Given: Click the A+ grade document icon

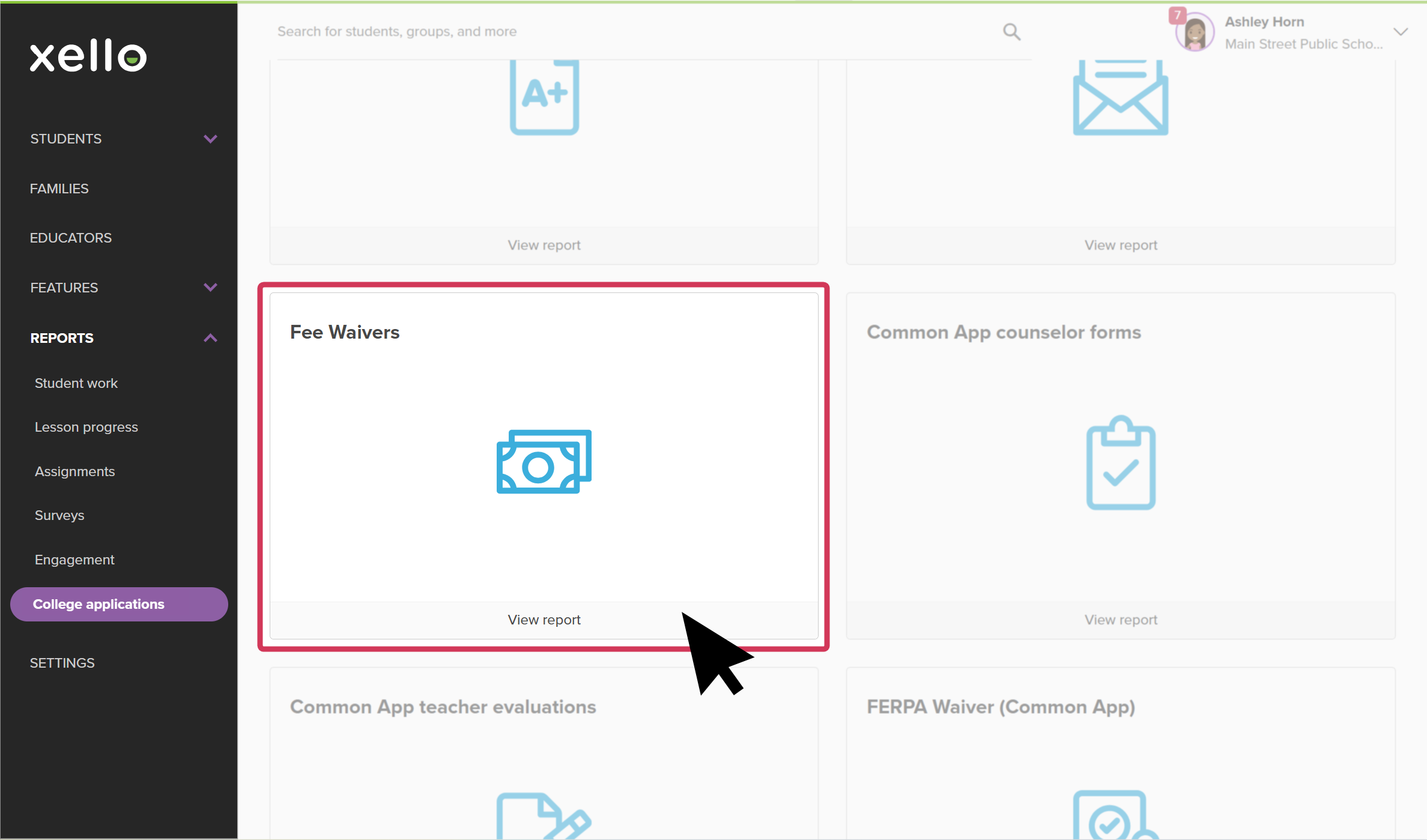Looking at the screenshot, I should (x=544, y=97).
